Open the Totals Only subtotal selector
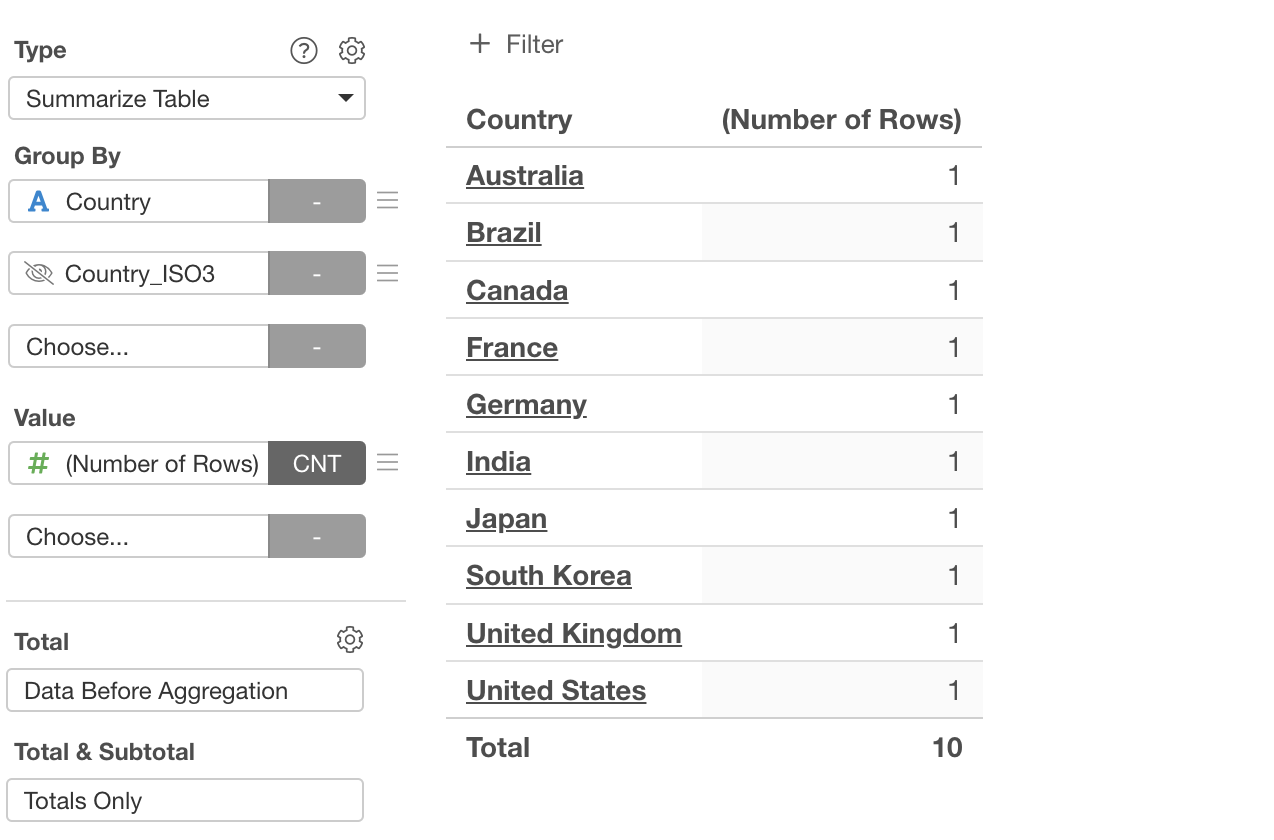The height and width of the screenshot is (840, 1274). [x=185, y=801]
